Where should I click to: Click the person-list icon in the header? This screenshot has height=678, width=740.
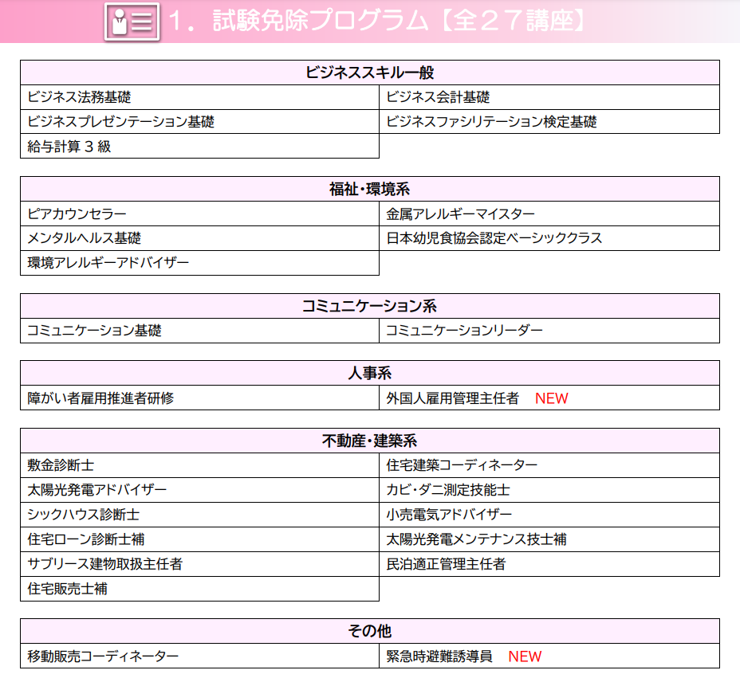pyautogui.click(x=132, y=22)
